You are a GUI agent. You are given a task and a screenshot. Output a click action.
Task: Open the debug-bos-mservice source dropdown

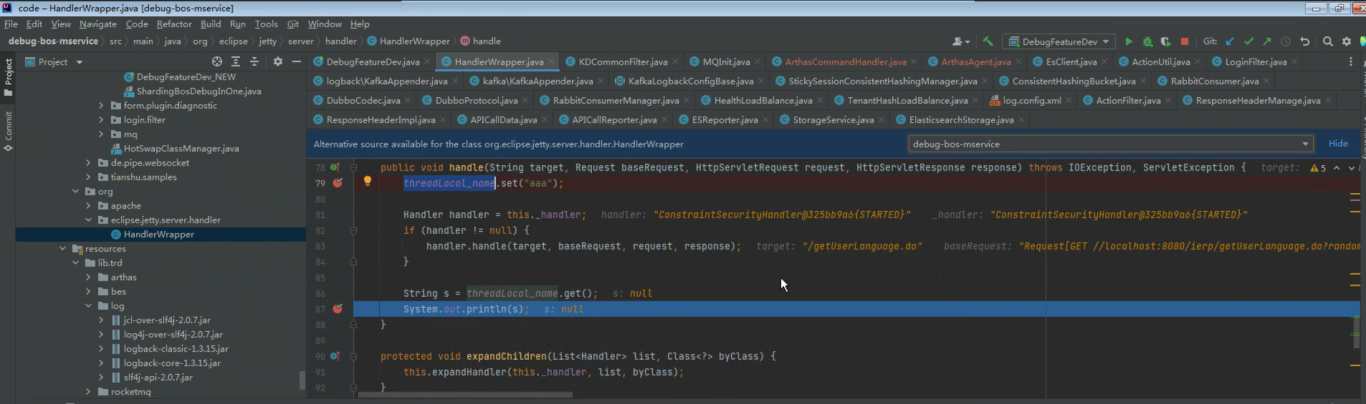click(x=1110, y=143)
